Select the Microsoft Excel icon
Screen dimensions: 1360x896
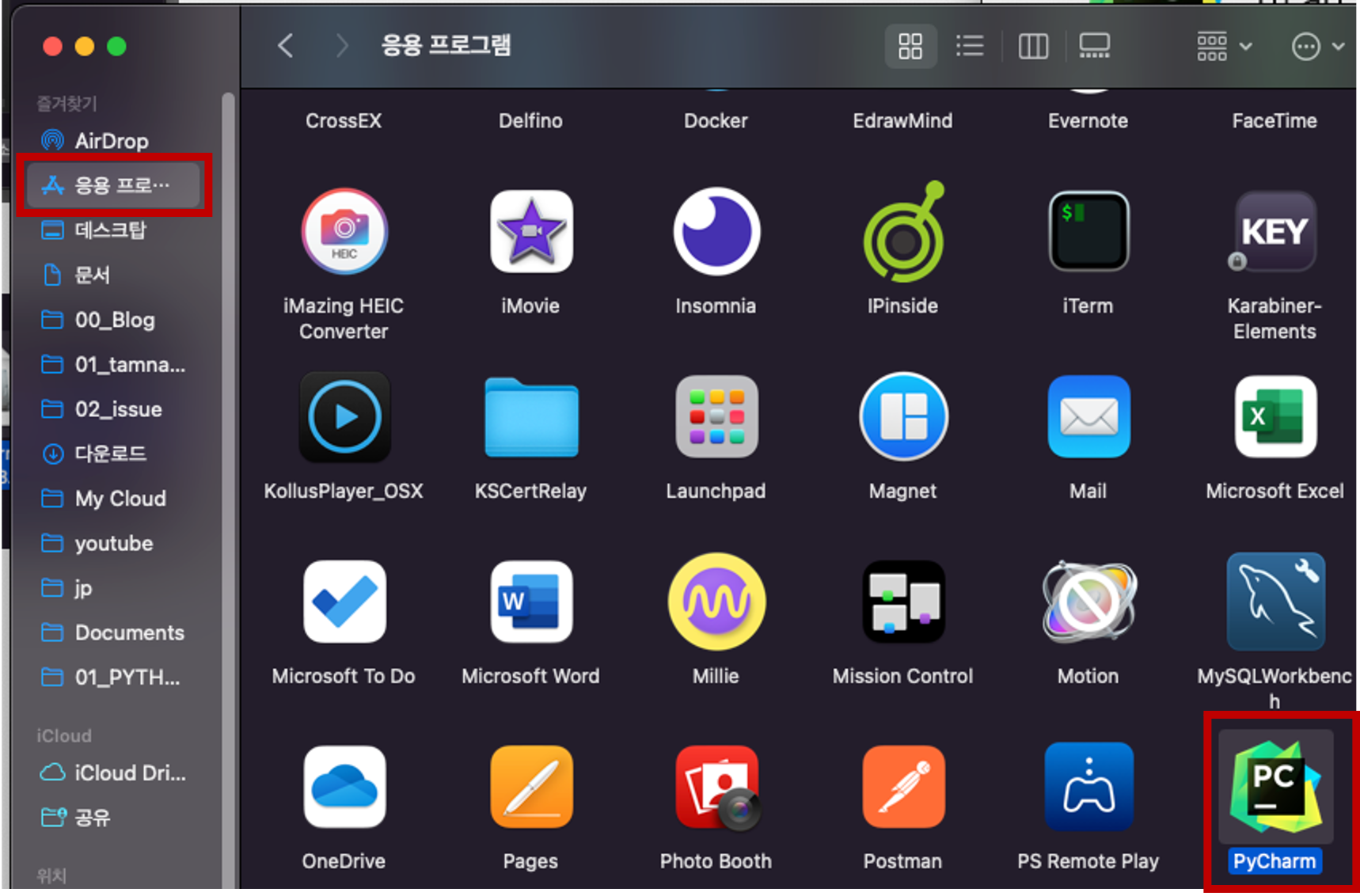1275,417
